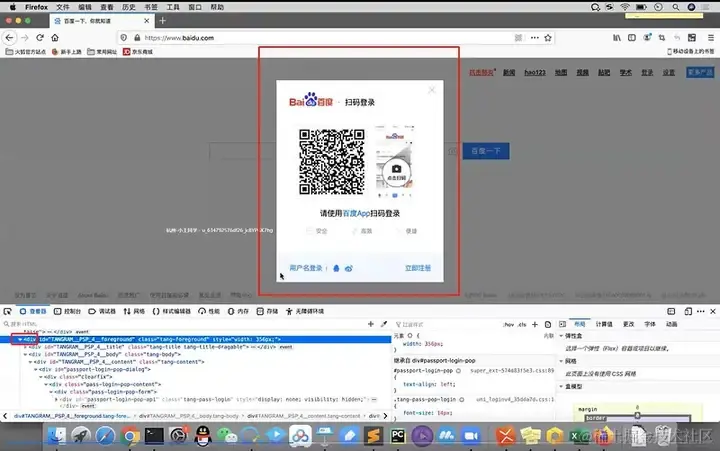This screenshot has height=451, width=720.
Task: Select the 更改 Changes sidebar tab
Action: (629, 324)
